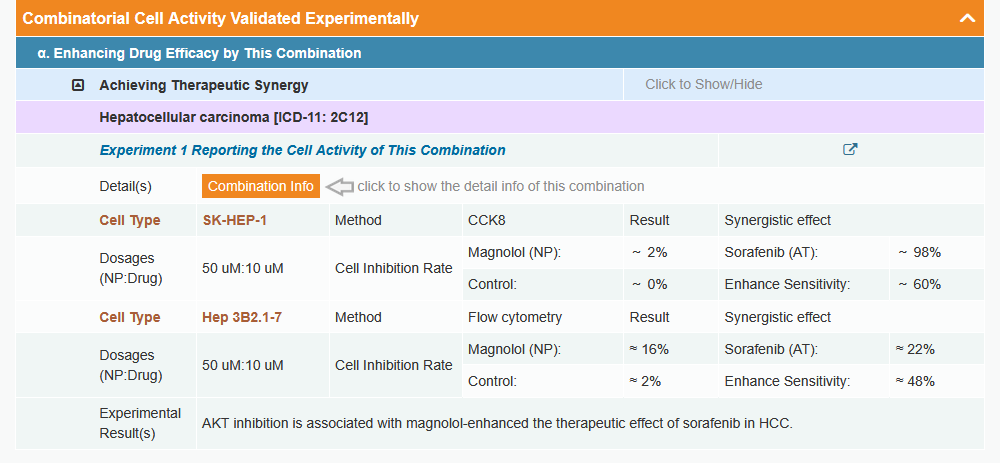Click the Achieving Therapeutic Synergy heading

coord(203,85)
